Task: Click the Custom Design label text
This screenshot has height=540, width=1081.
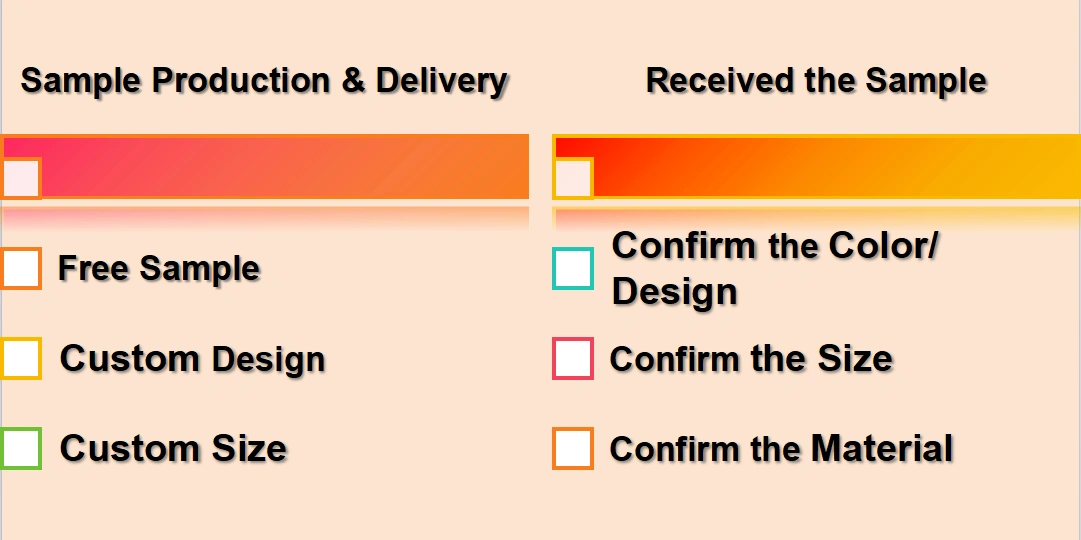Action: [x=192, y=359]
